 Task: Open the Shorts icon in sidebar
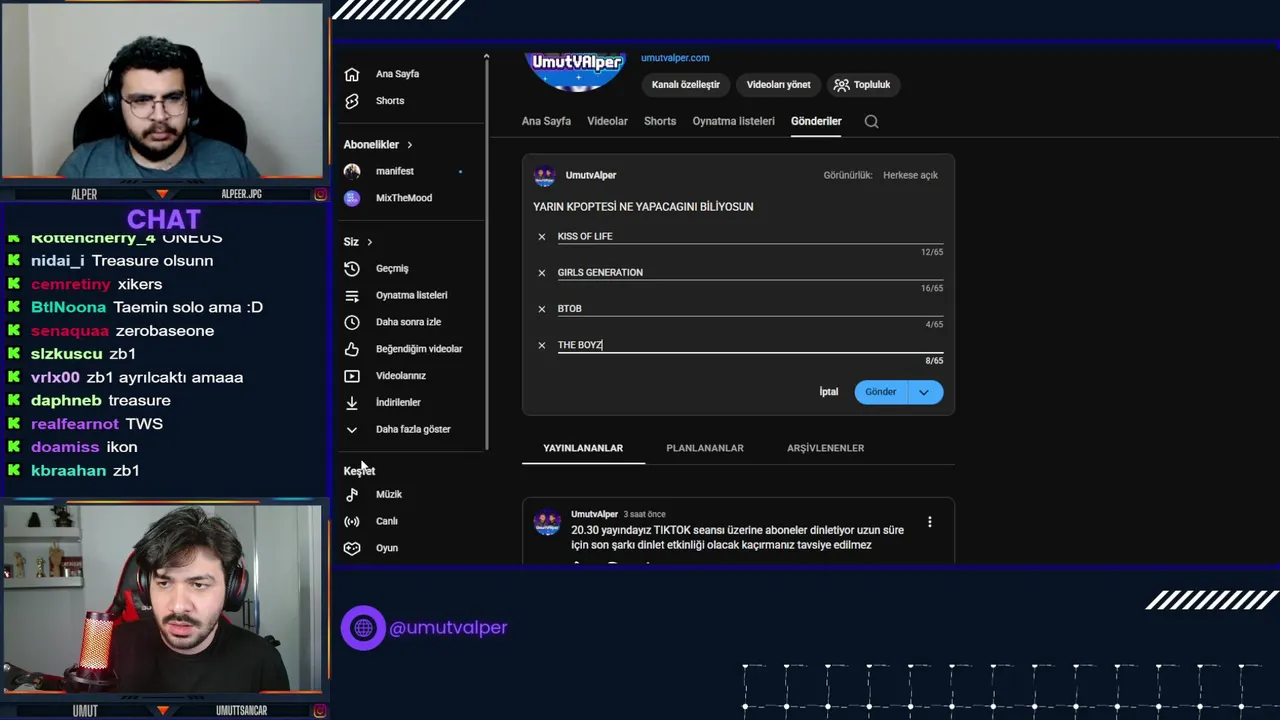[x=352, y=101]
